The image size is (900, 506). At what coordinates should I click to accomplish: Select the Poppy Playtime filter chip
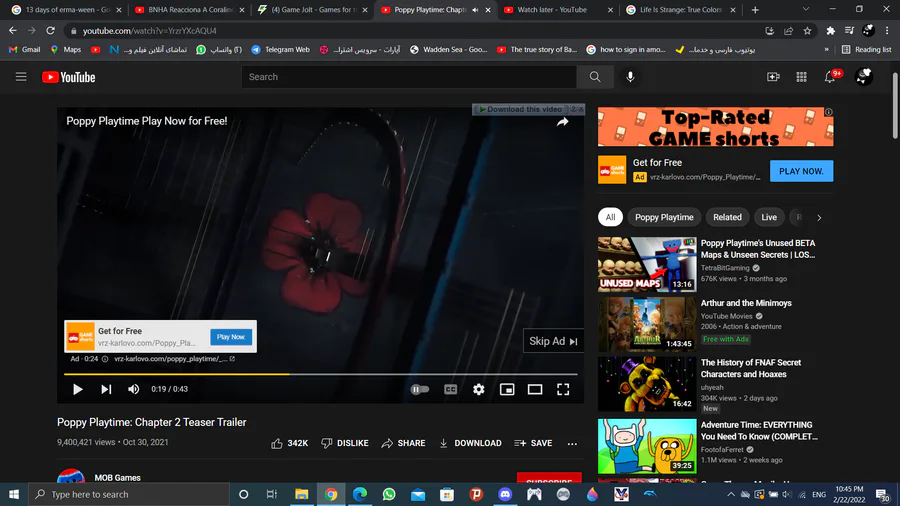coord(664,217)
